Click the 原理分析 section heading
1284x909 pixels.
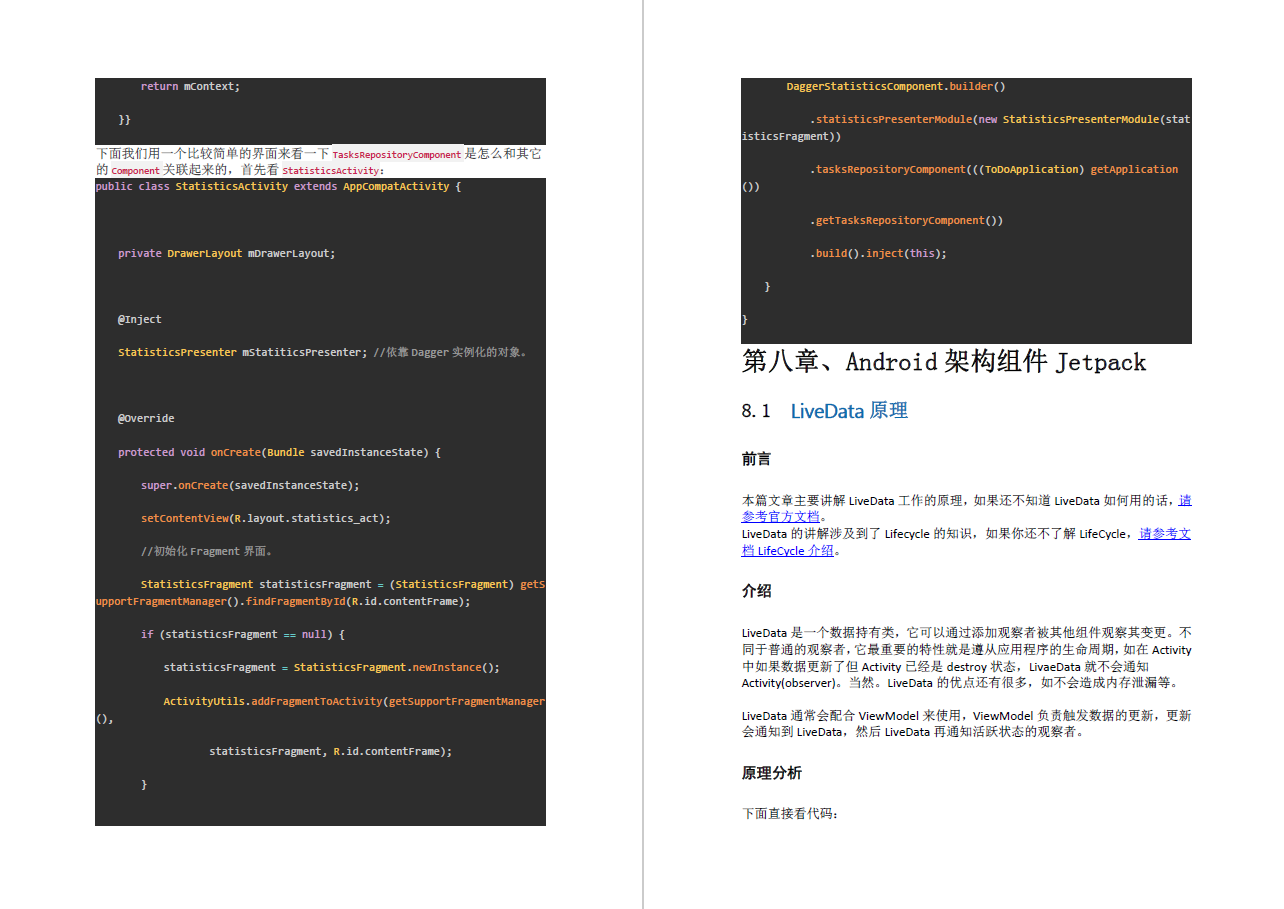tap(771, 773)
